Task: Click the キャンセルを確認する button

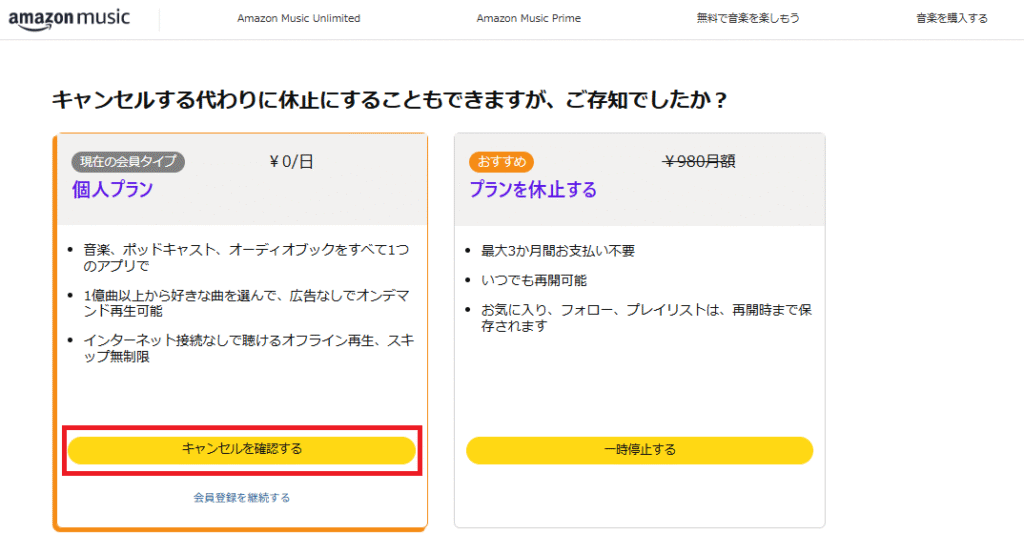Action: (242, 449)
